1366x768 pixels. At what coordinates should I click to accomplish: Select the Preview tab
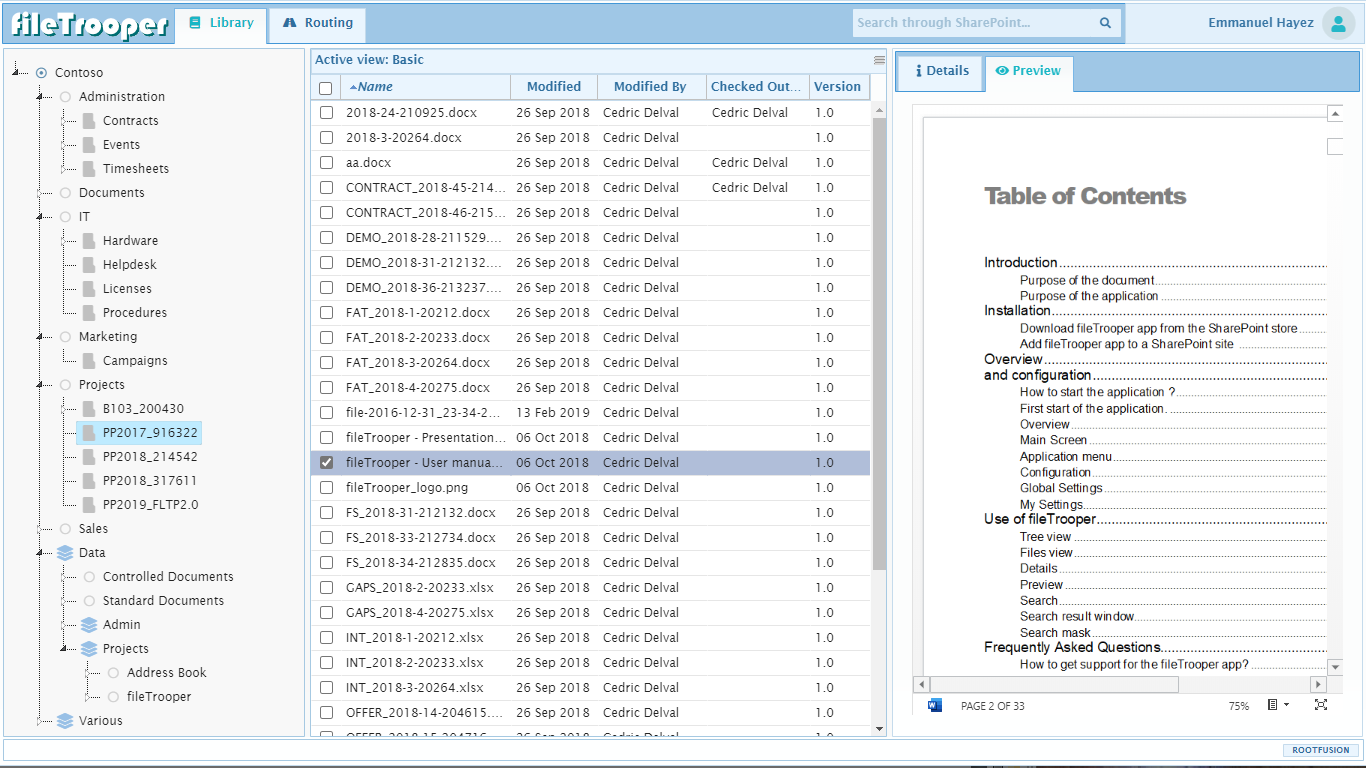click(x=1029, y=72)
